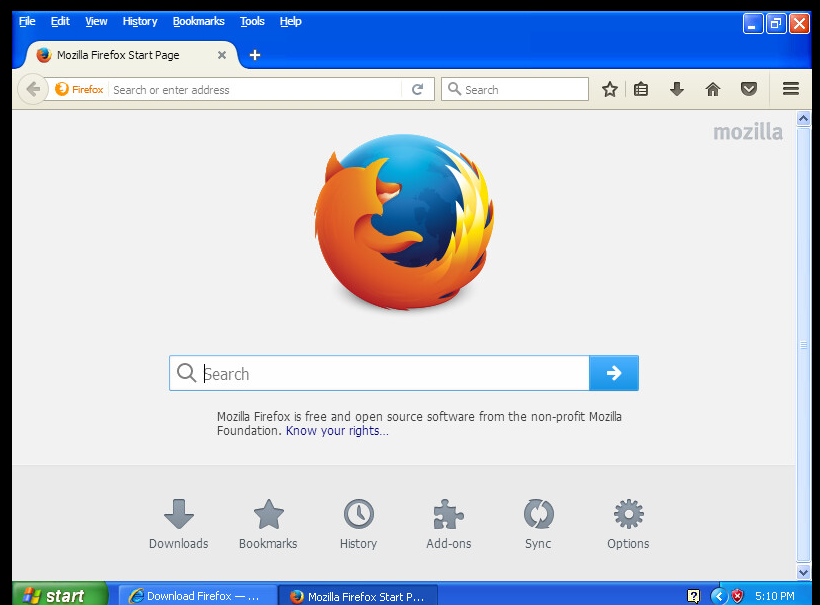This screenshot has width=820, height=605.
Task: Reload the page with the refresh icon
Action: 417,89
